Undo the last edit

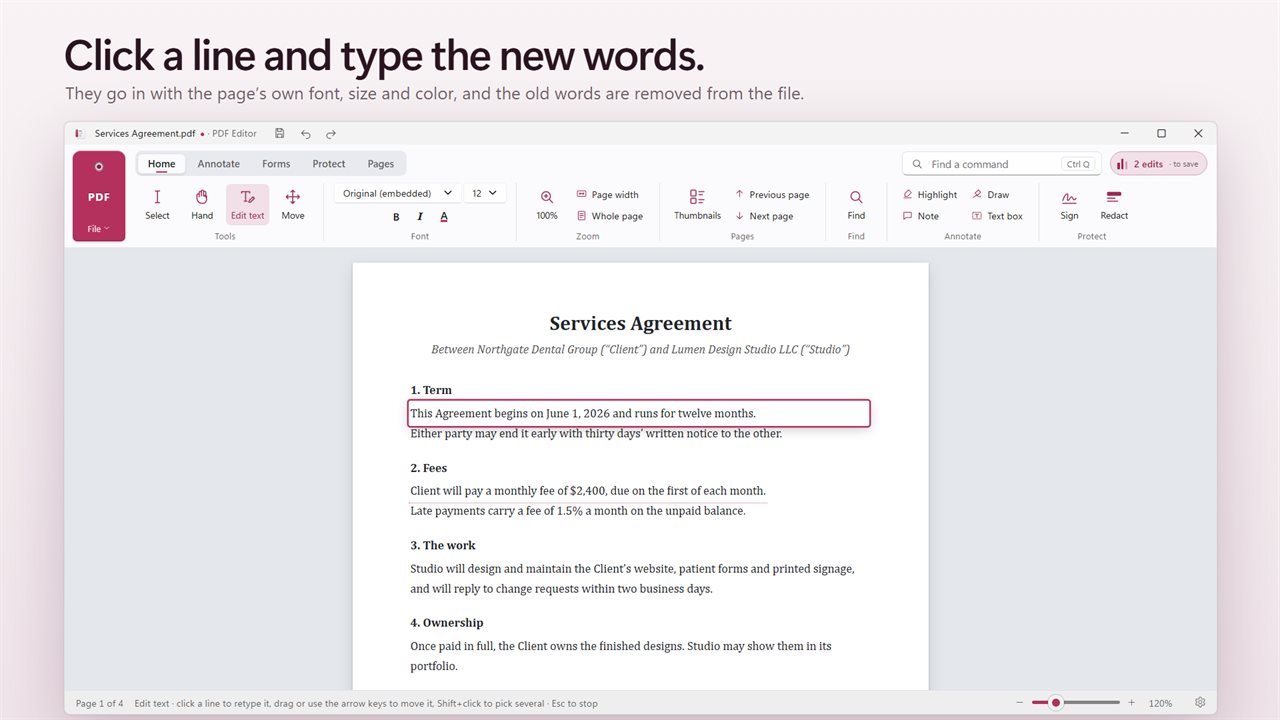pos(306,133)
